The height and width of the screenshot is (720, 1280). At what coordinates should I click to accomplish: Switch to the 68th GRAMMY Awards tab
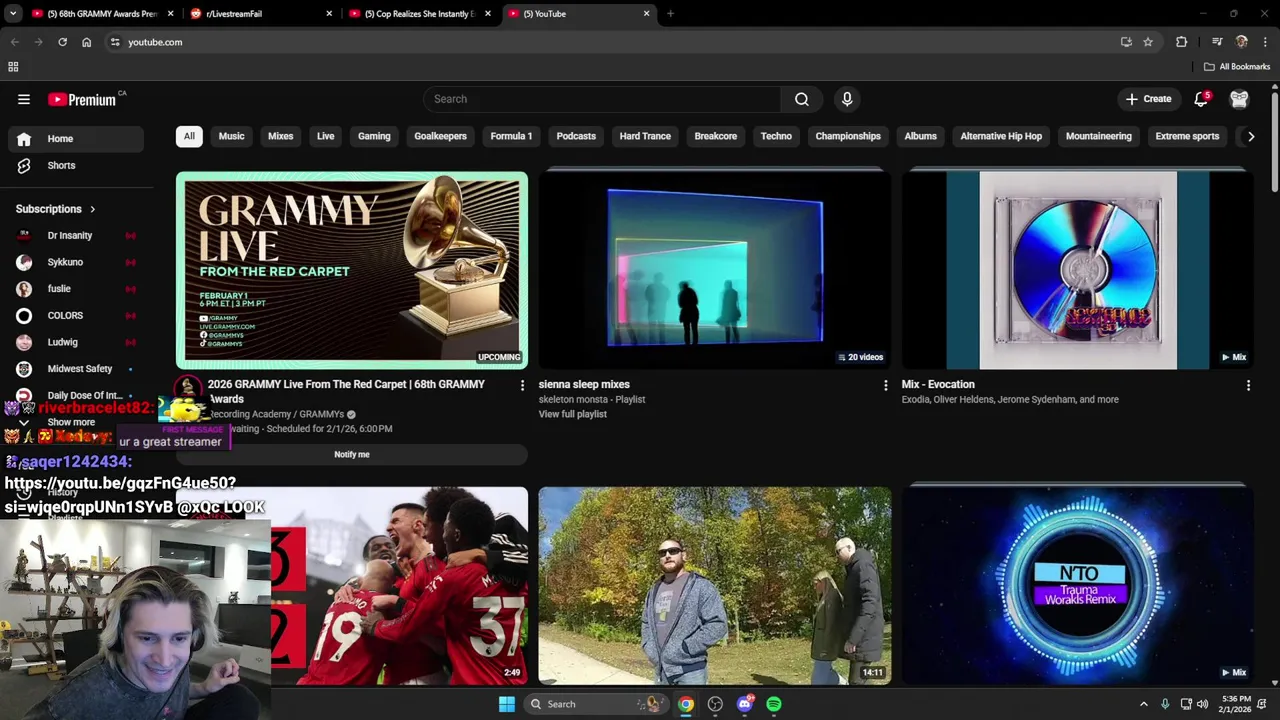(x=101, y=14)
